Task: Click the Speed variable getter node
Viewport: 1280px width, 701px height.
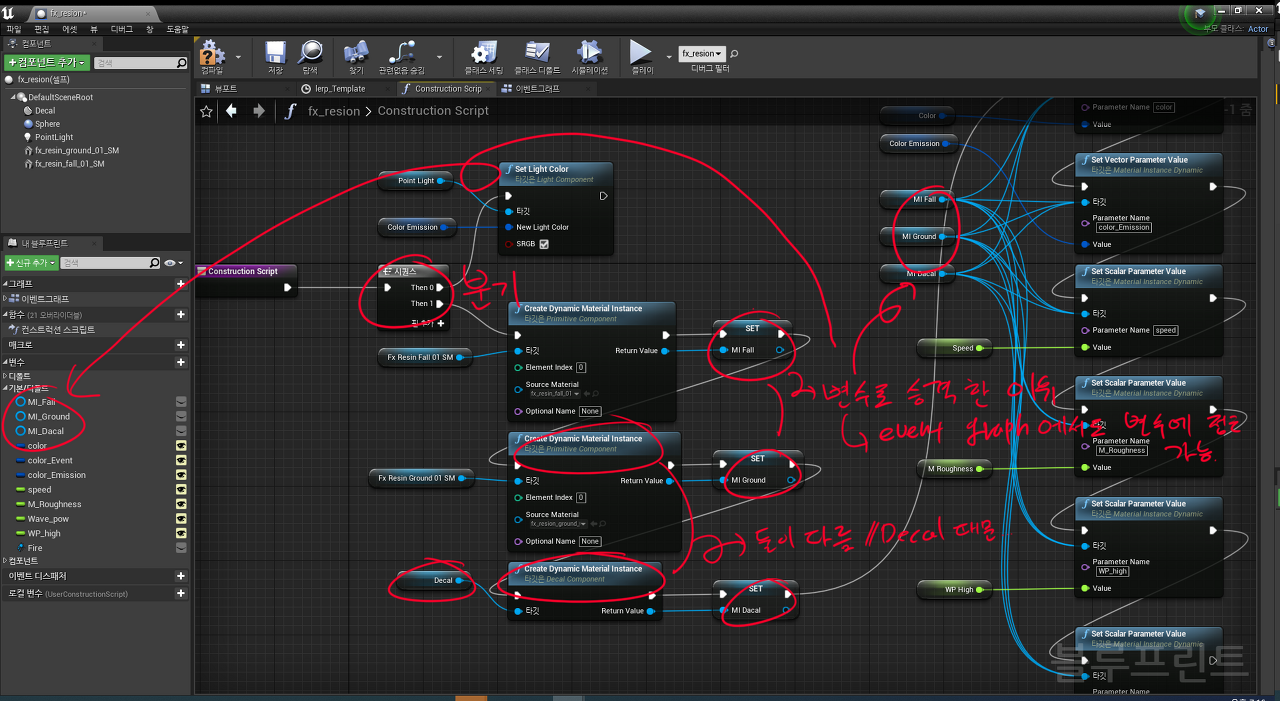Action: [954, 348]
